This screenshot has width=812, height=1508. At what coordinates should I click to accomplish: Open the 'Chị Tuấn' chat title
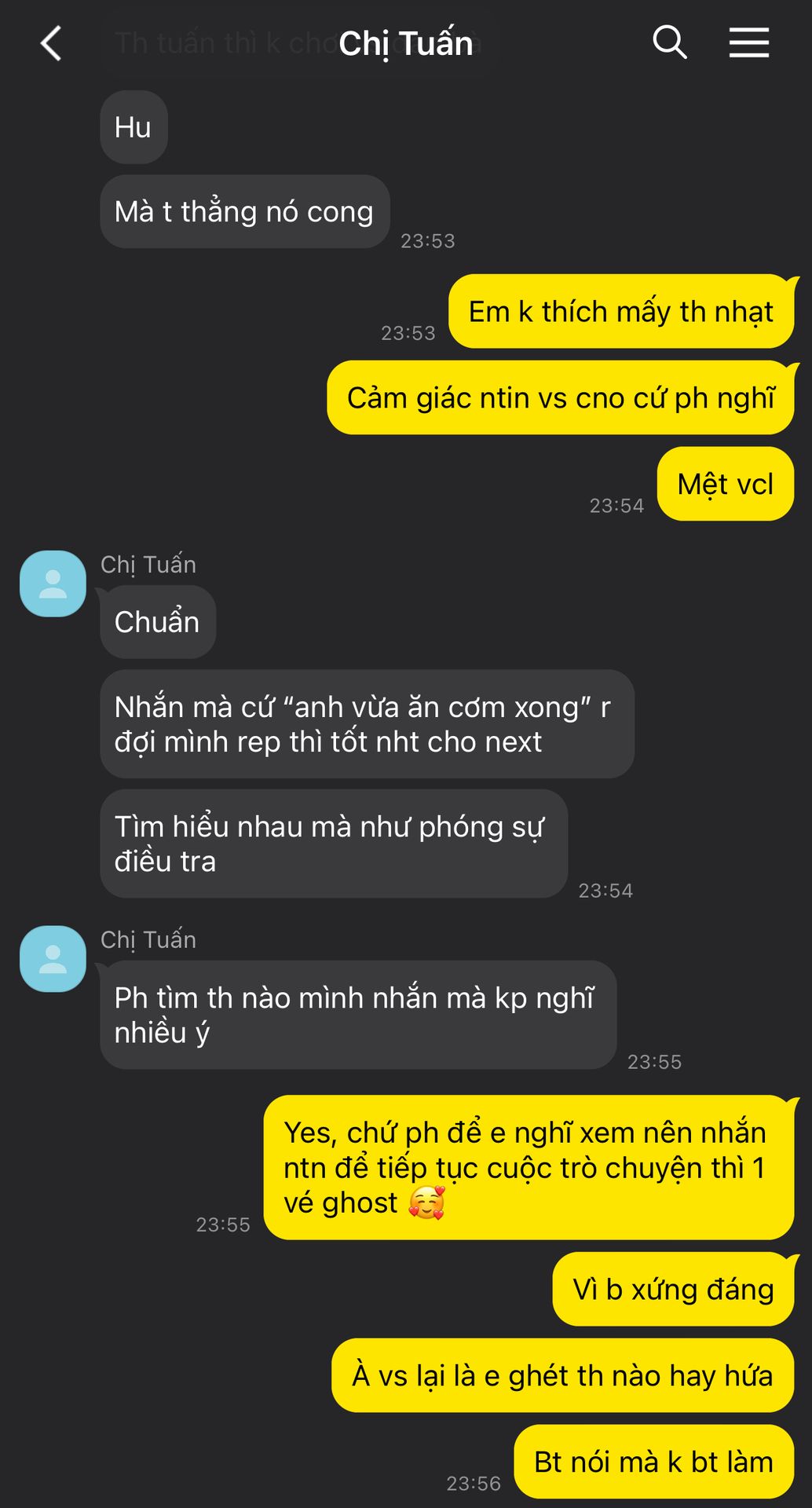click(x=405, y=43)
